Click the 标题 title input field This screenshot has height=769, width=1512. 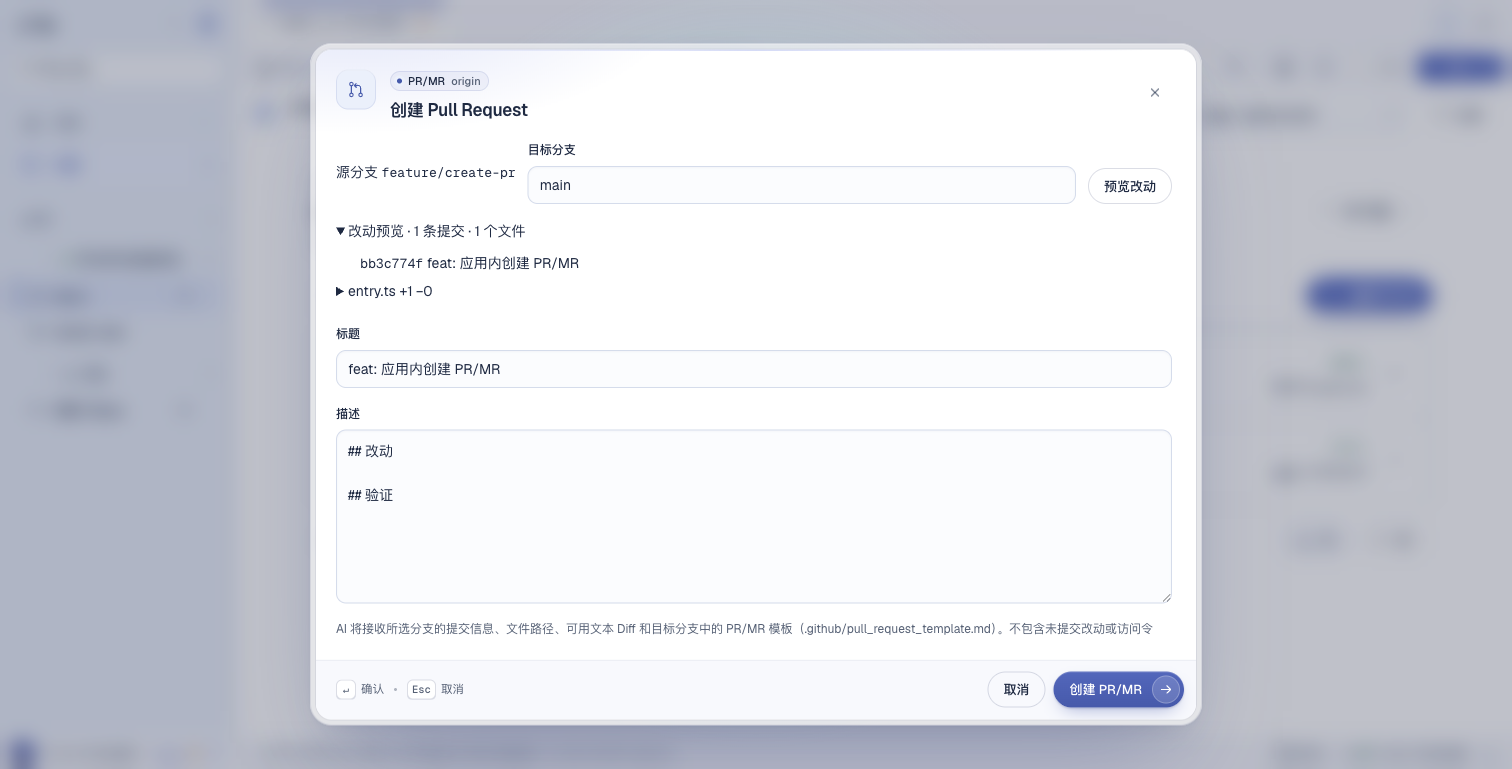click(x=753, y=369)
